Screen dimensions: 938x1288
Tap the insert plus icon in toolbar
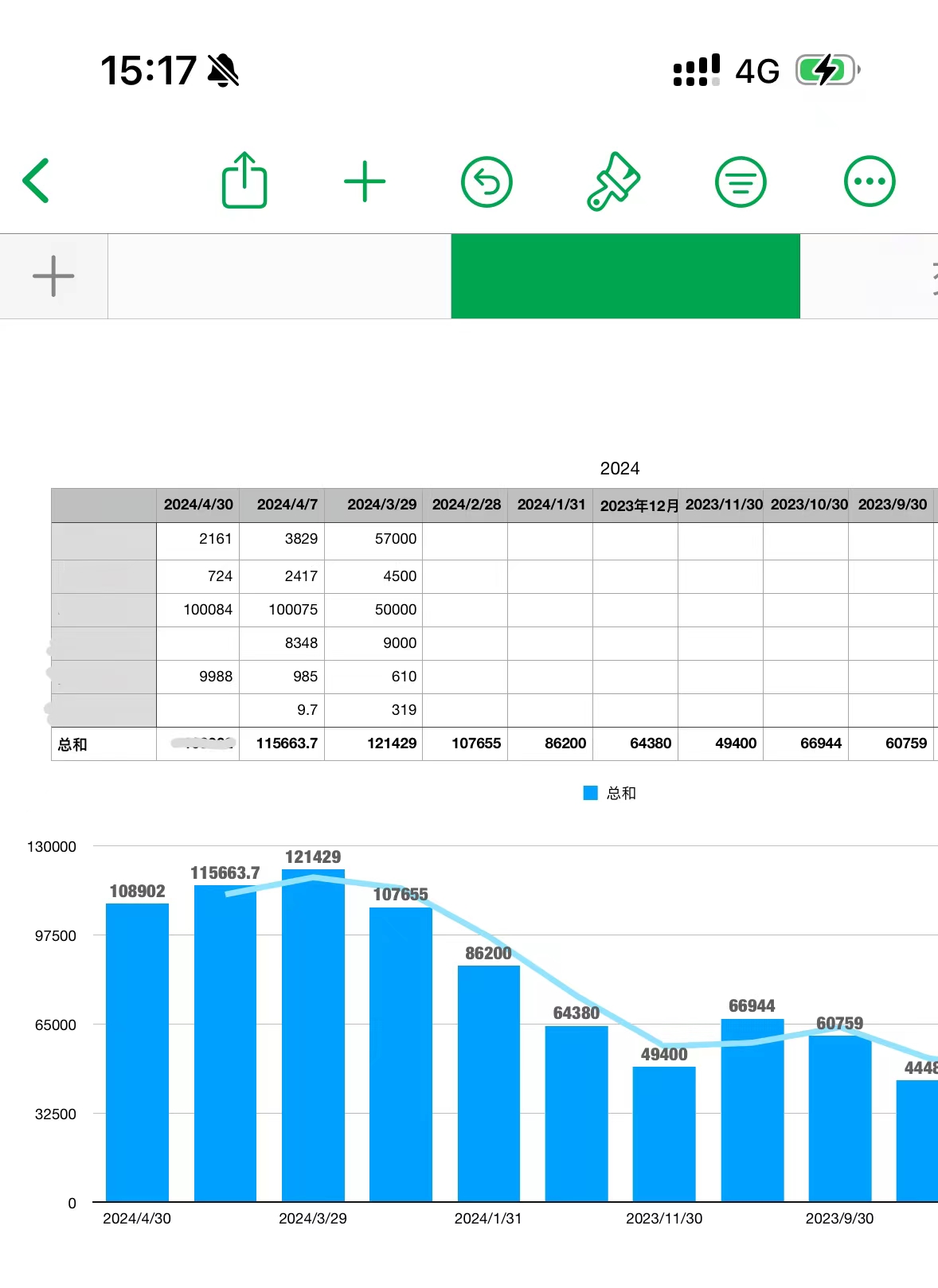(x=365, y=181)
